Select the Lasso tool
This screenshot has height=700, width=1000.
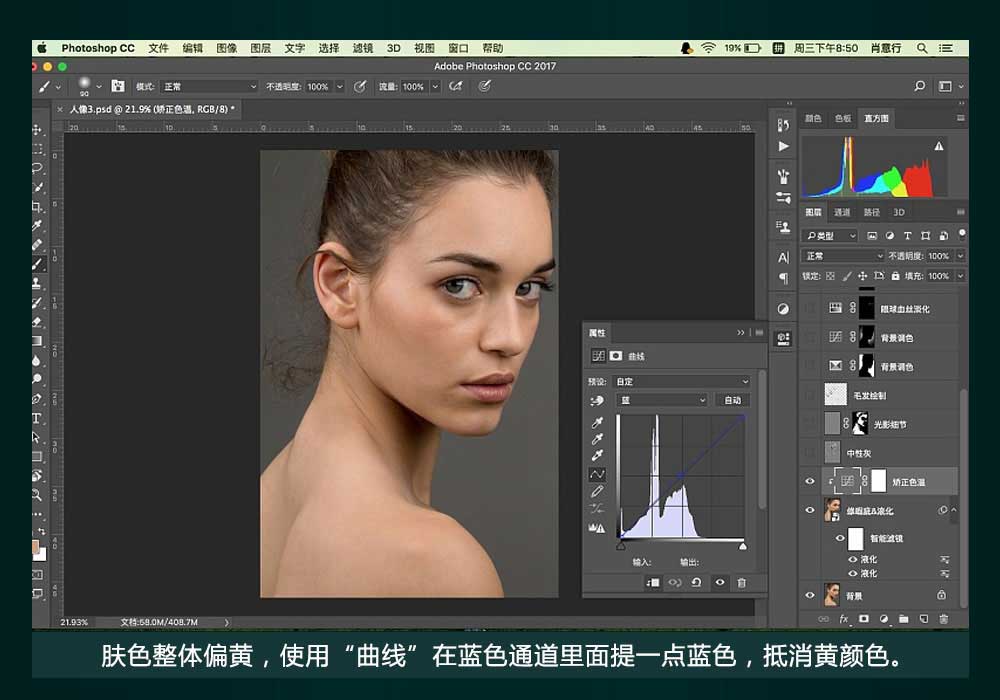(38, 168)
